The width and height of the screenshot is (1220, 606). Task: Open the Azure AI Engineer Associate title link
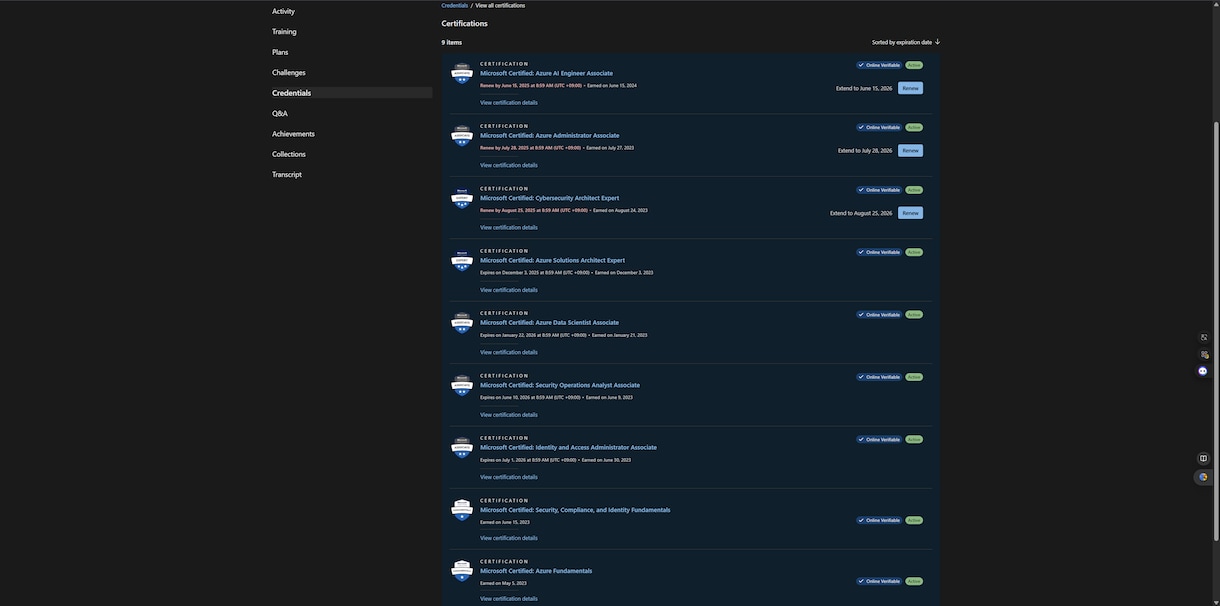546,73
